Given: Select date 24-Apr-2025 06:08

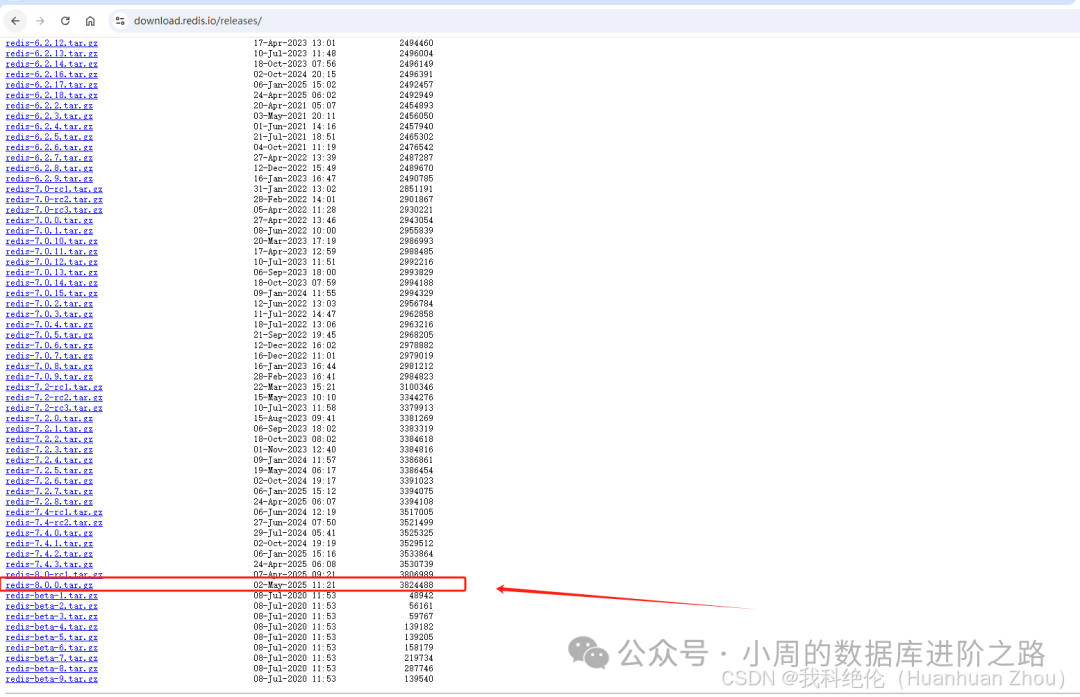Looking at the screenshot, I should 295,564.
